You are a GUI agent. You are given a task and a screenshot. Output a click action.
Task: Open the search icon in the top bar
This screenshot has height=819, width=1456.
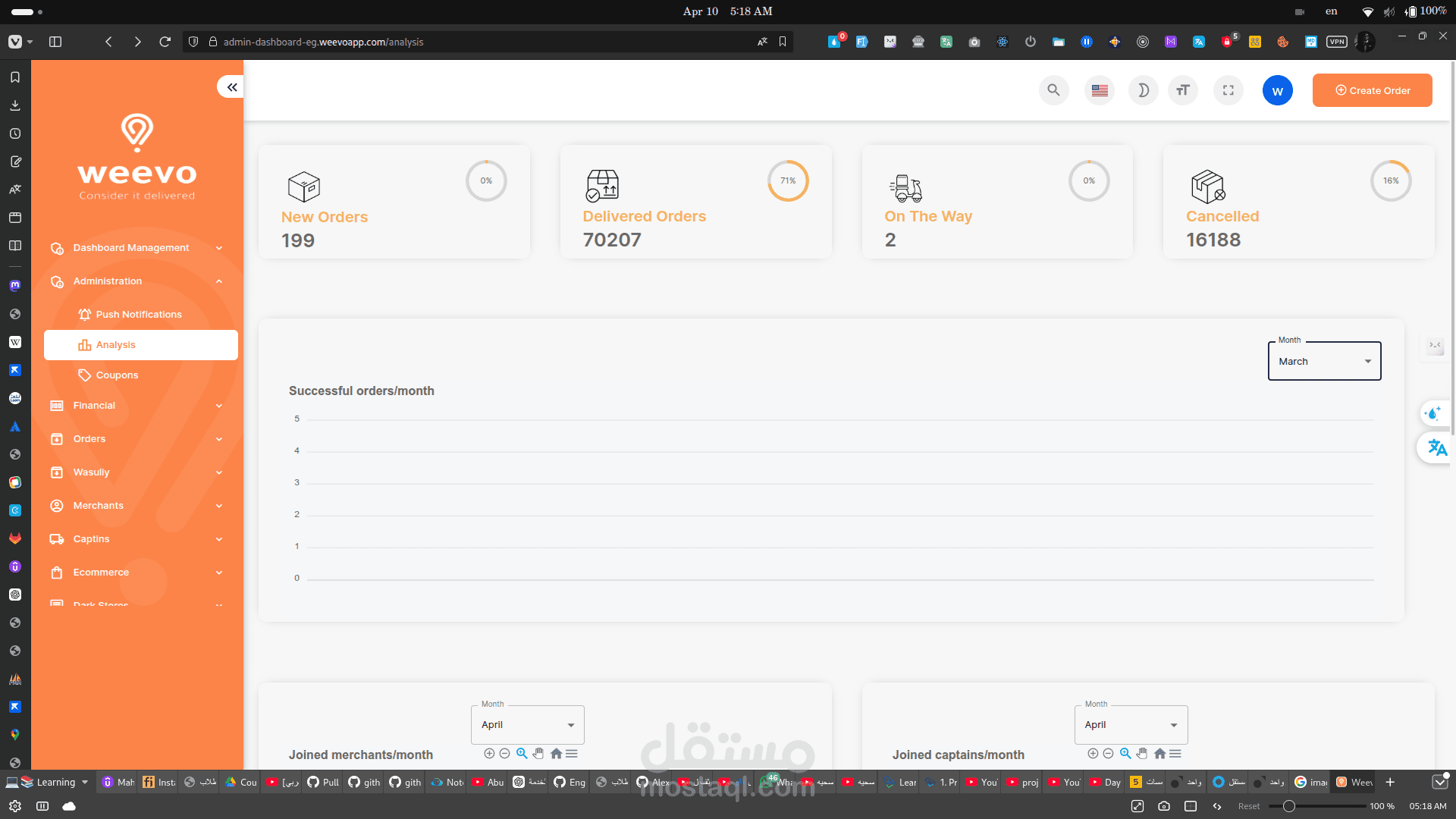1053,90
